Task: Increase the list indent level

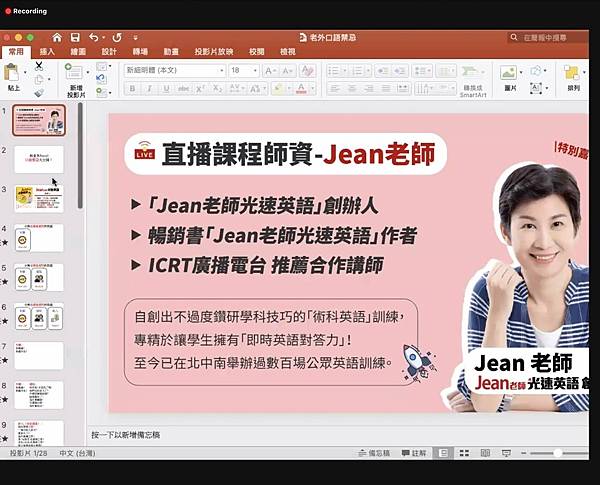Action: tap(400, 71)
